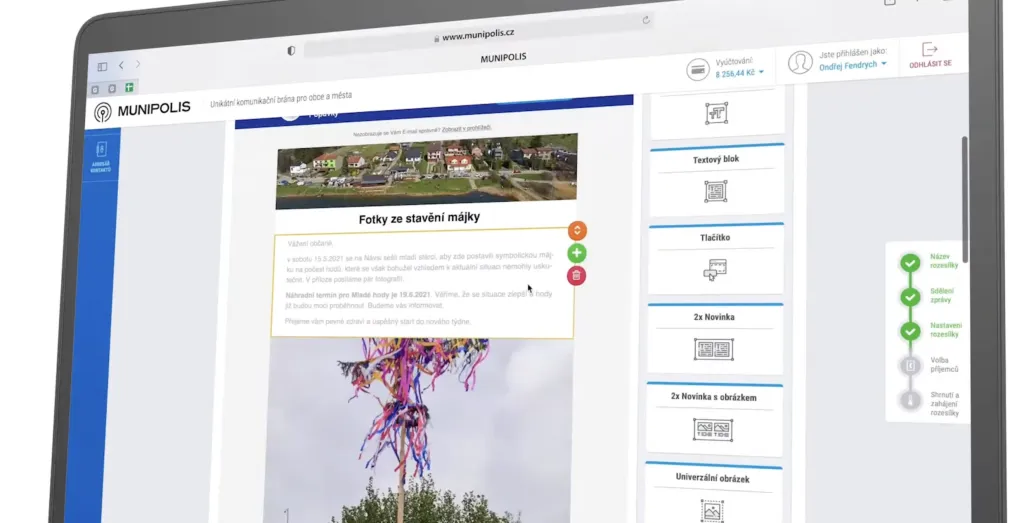Image resolution: width=1024 pixels, height=523 pixels.
Task: Click the www.munipolis.cz address bar
Action: pyautogui.click(x=479, y=36)
